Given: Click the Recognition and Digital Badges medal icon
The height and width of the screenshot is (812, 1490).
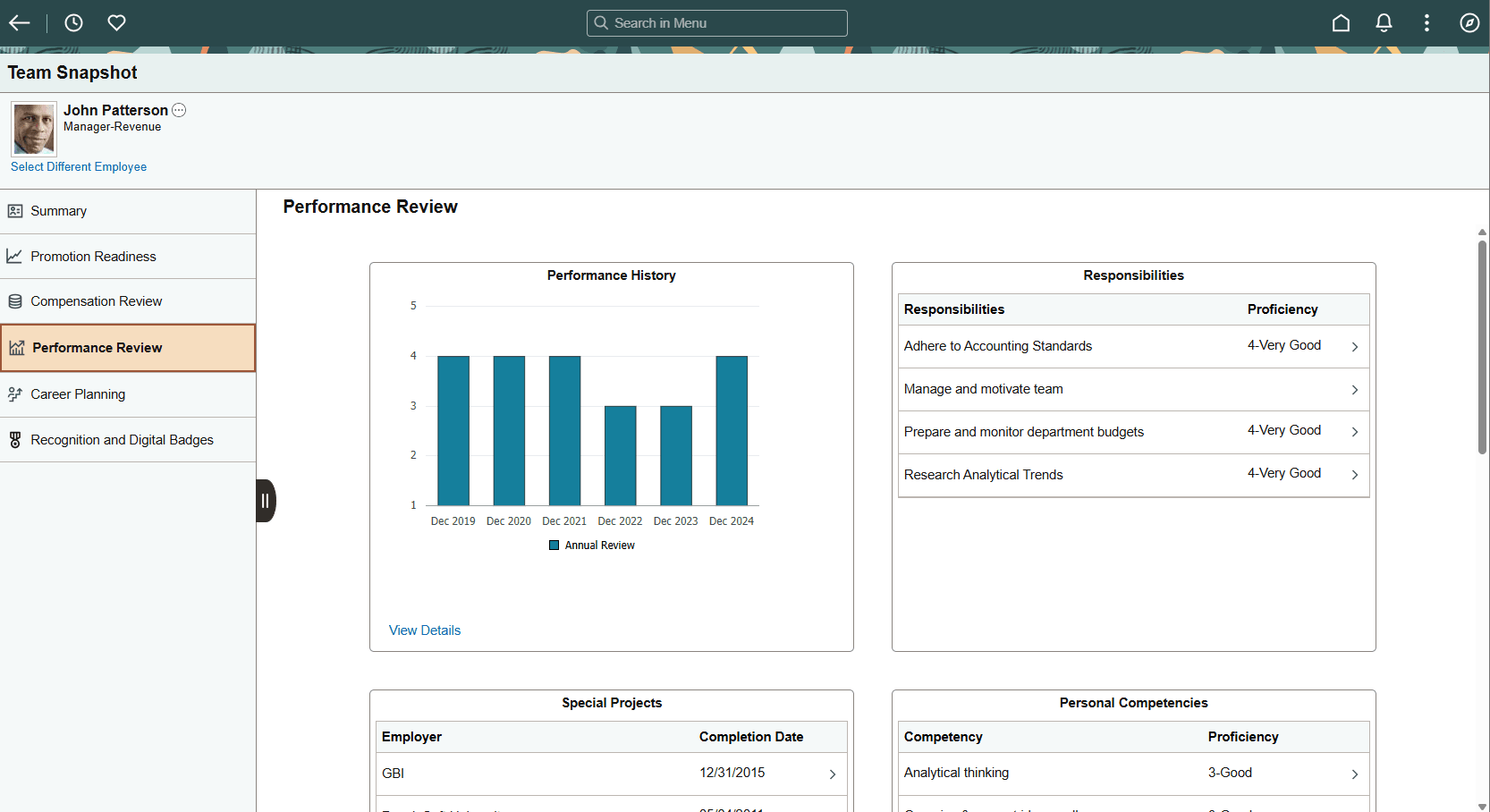Looking at the screenshot, I should point(15,440).
